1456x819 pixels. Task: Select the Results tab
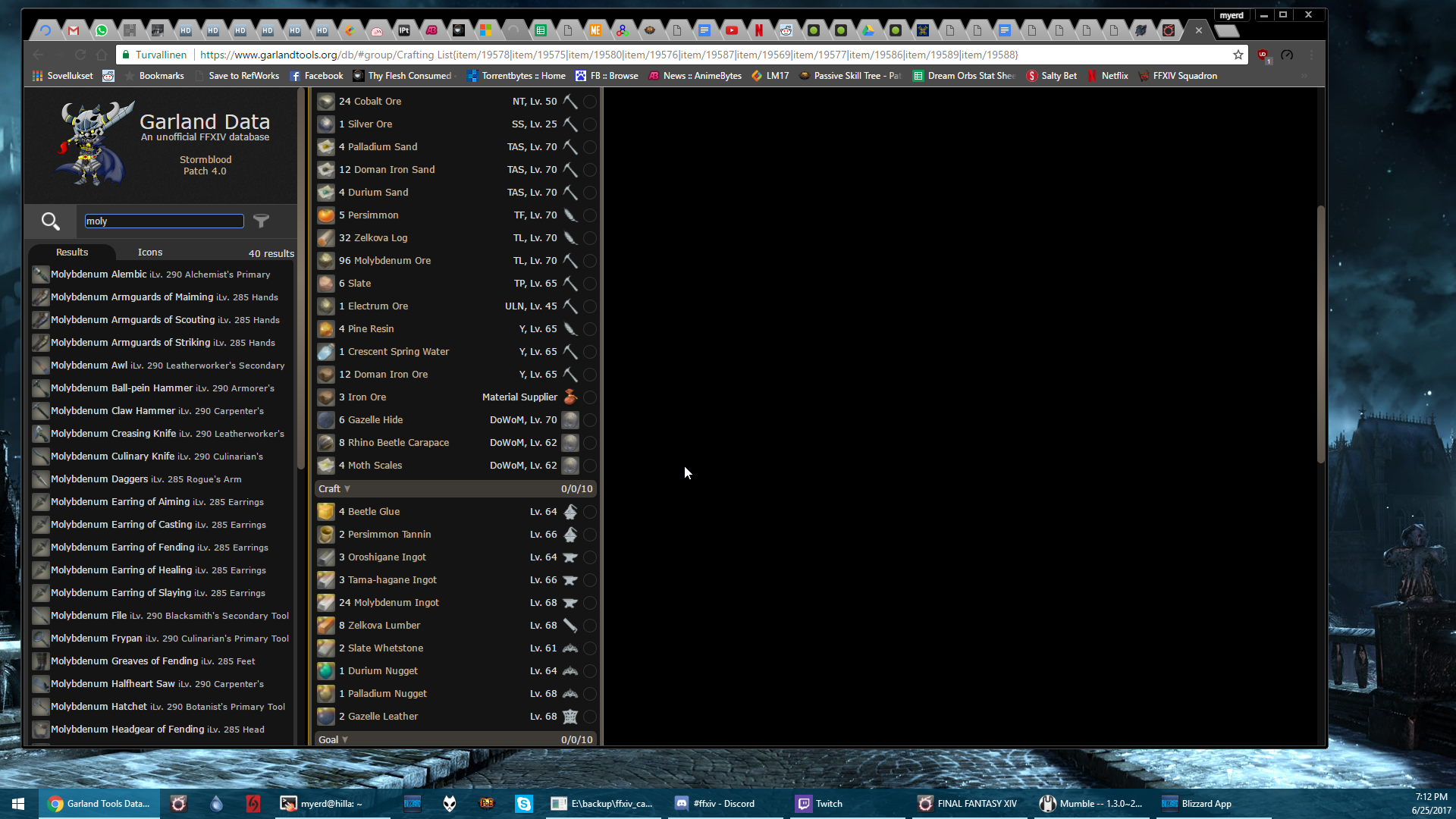(72, 253)
